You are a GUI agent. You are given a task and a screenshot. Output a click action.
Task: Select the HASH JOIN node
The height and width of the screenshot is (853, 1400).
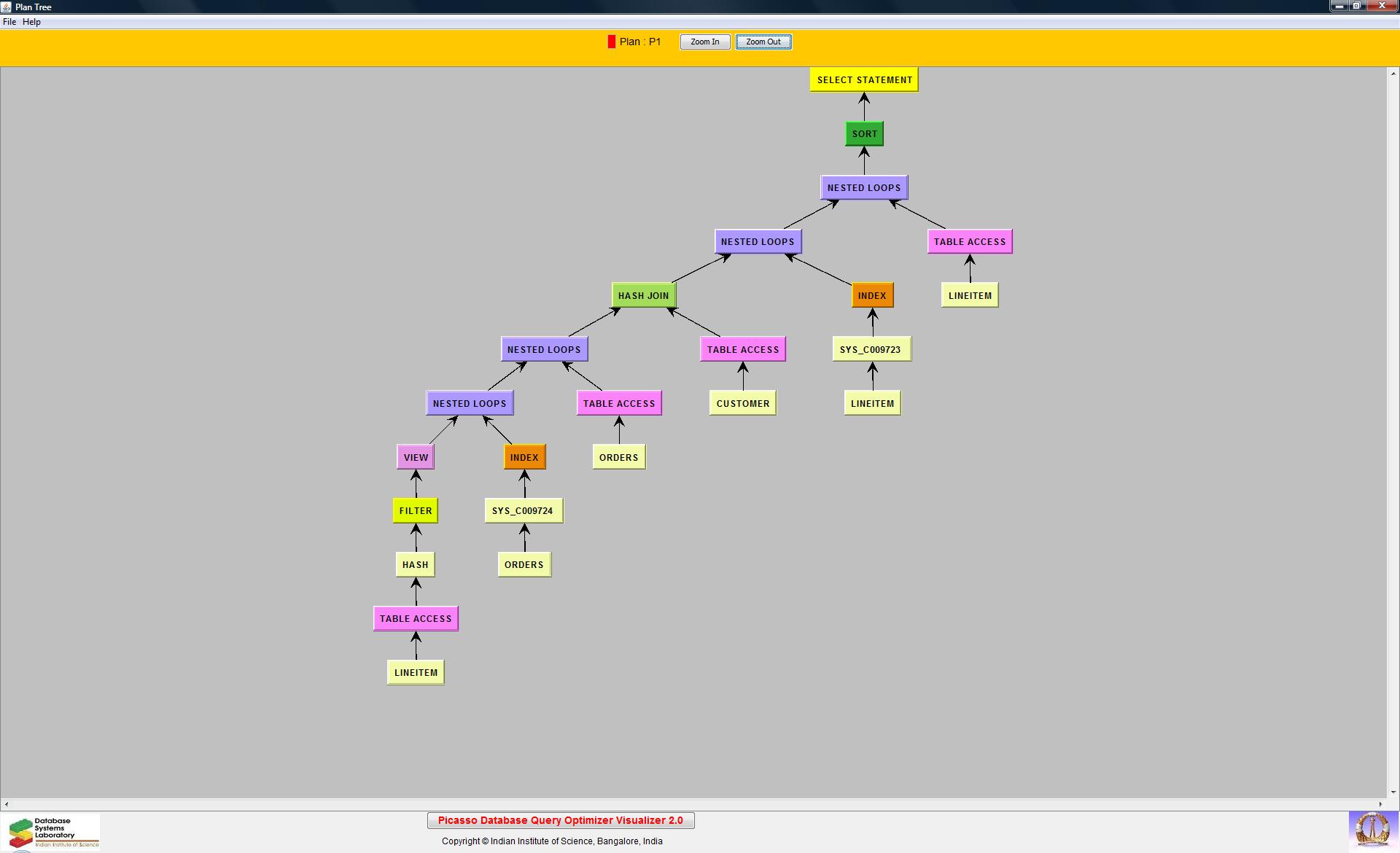643,296
